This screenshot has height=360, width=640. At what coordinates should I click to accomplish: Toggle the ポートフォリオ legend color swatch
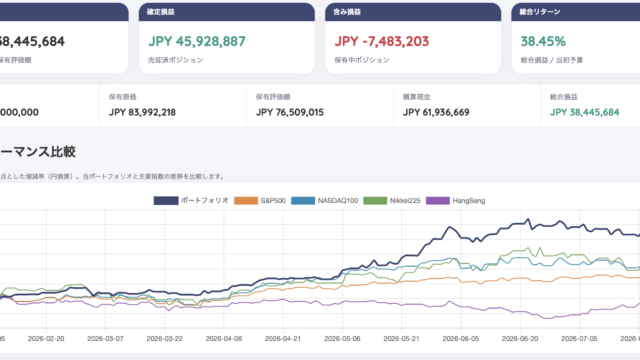(x=166, y=200)
